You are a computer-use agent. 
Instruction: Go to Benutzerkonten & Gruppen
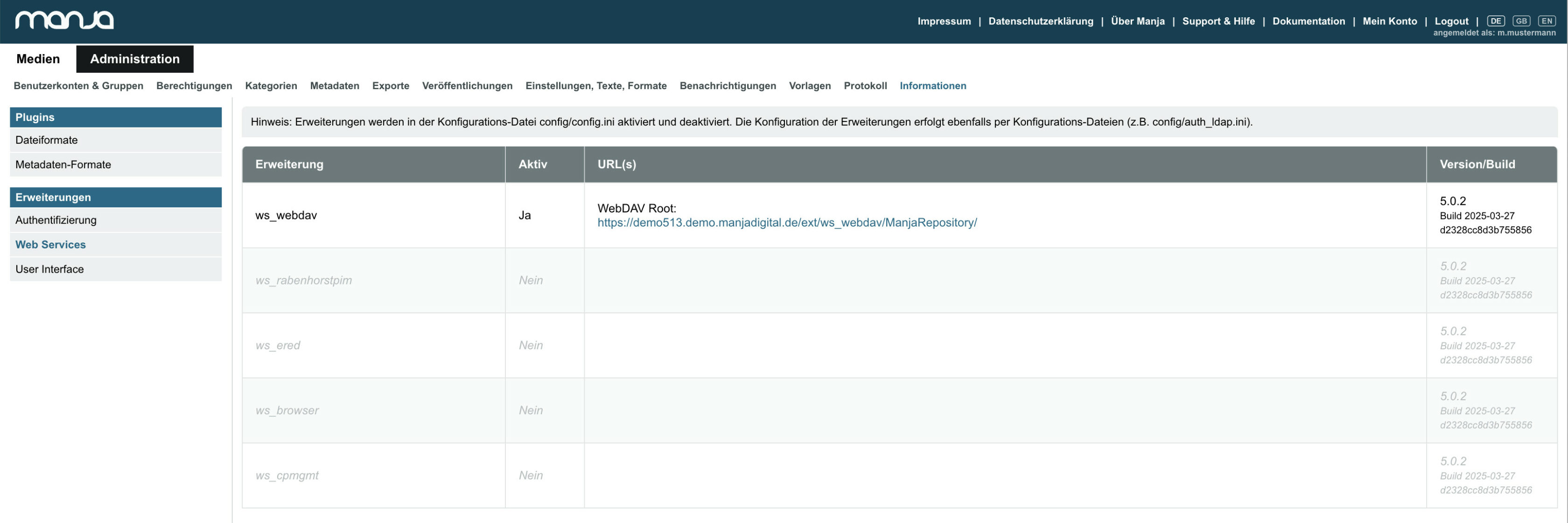point(78,86)
